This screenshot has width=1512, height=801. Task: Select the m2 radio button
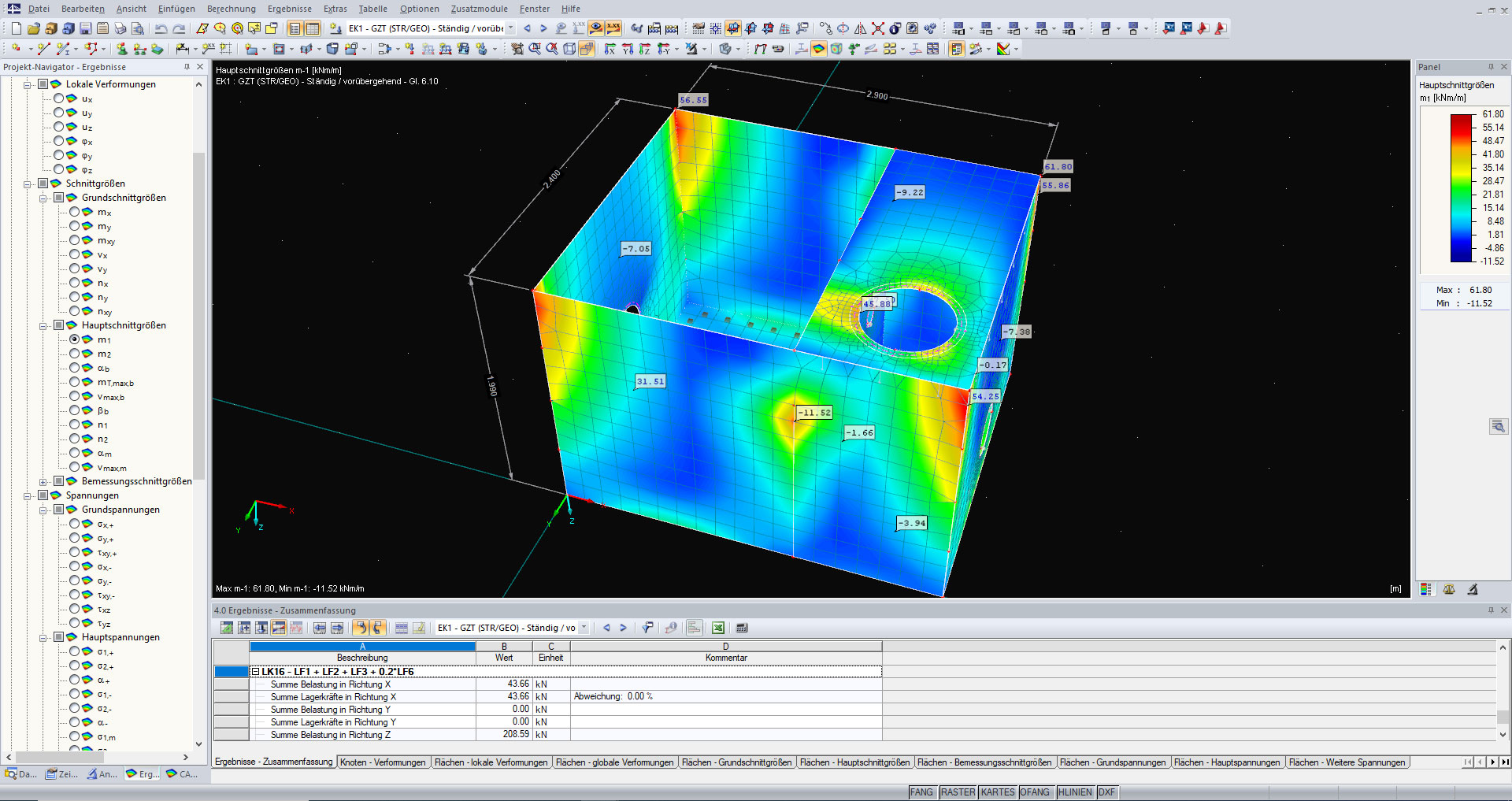75,354
